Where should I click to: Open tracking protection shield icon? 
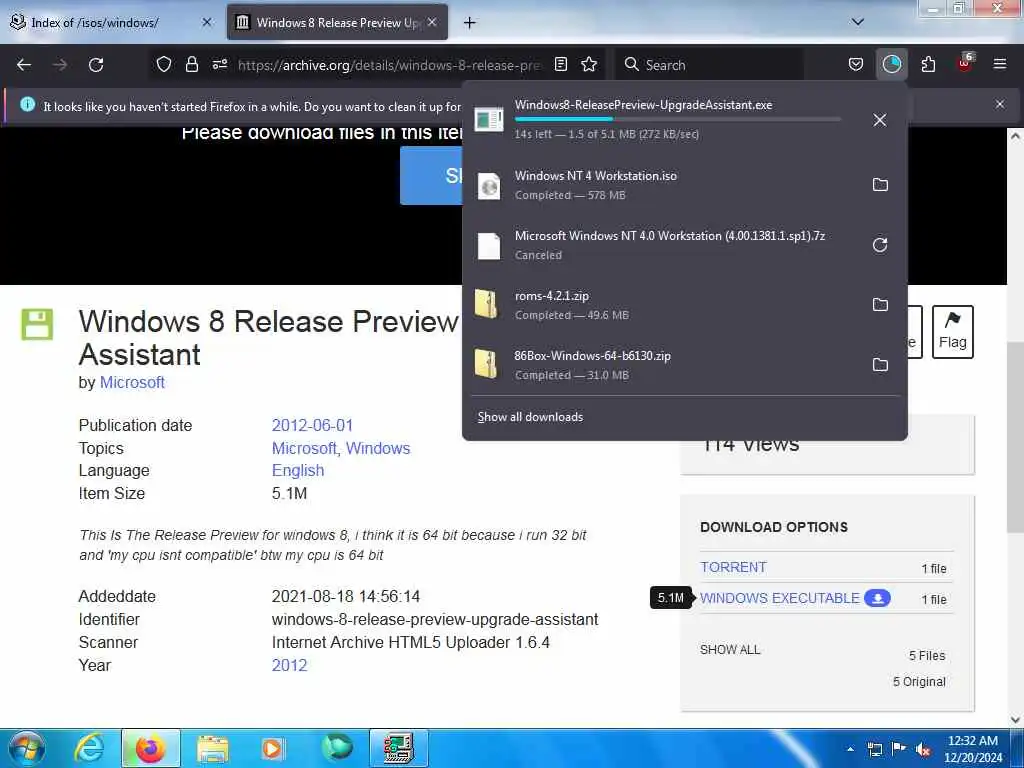click(164, 65)
